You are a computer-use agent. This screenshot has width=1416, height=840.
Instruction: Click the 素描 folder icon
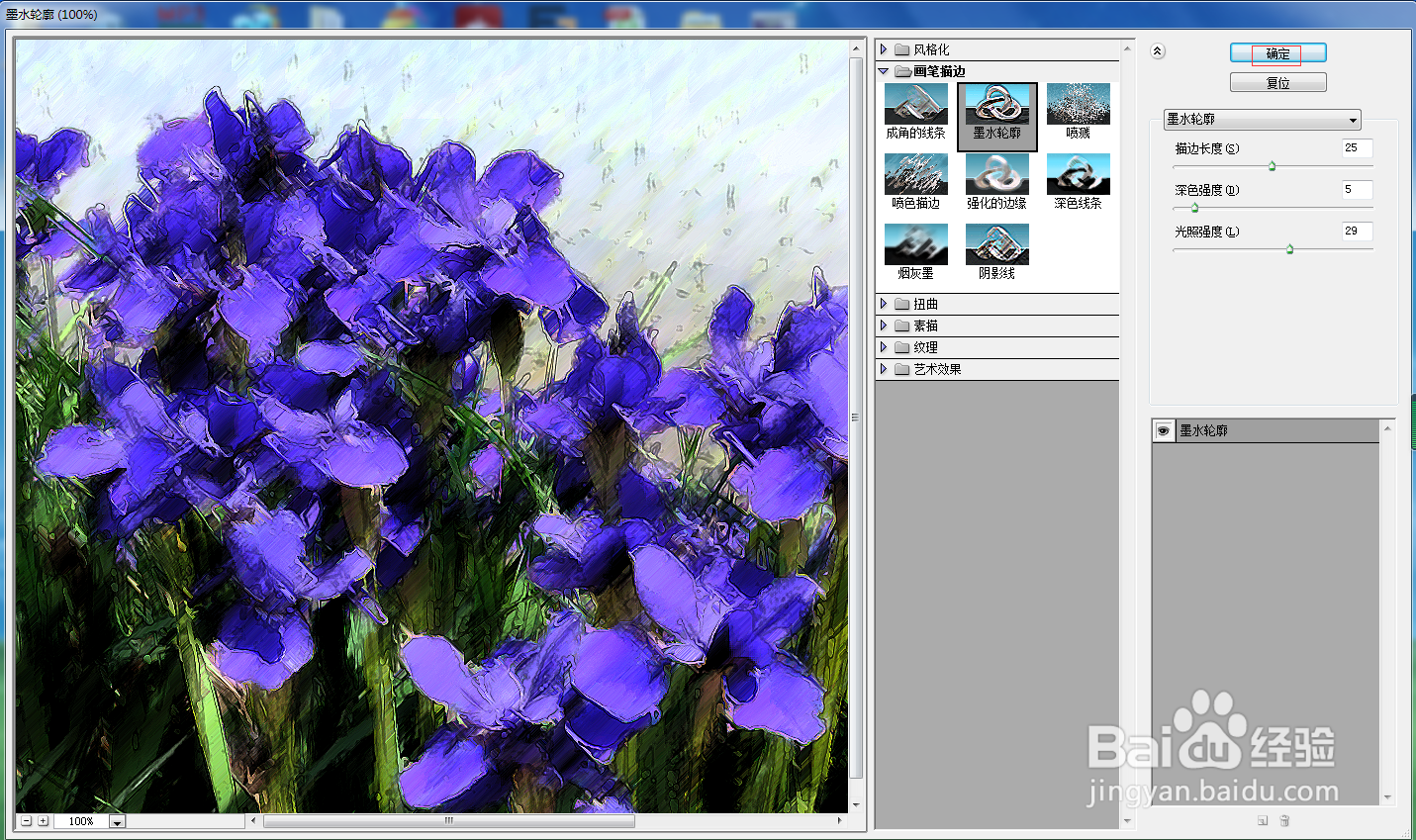tap(901, 326)
